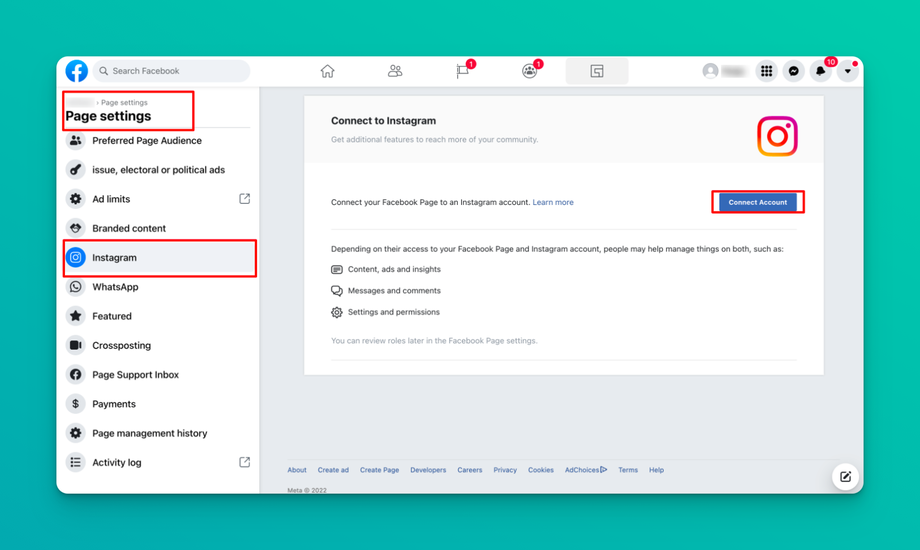Click the new message compose icon
The width and height of the screenshot is (920, 550).
click(845, 477)
